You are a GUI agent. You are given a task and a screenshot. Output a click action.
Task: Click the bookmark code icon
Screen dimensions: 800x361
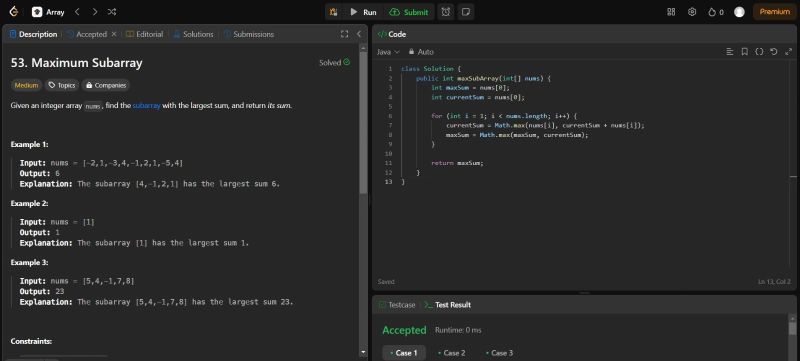point(744,51)
